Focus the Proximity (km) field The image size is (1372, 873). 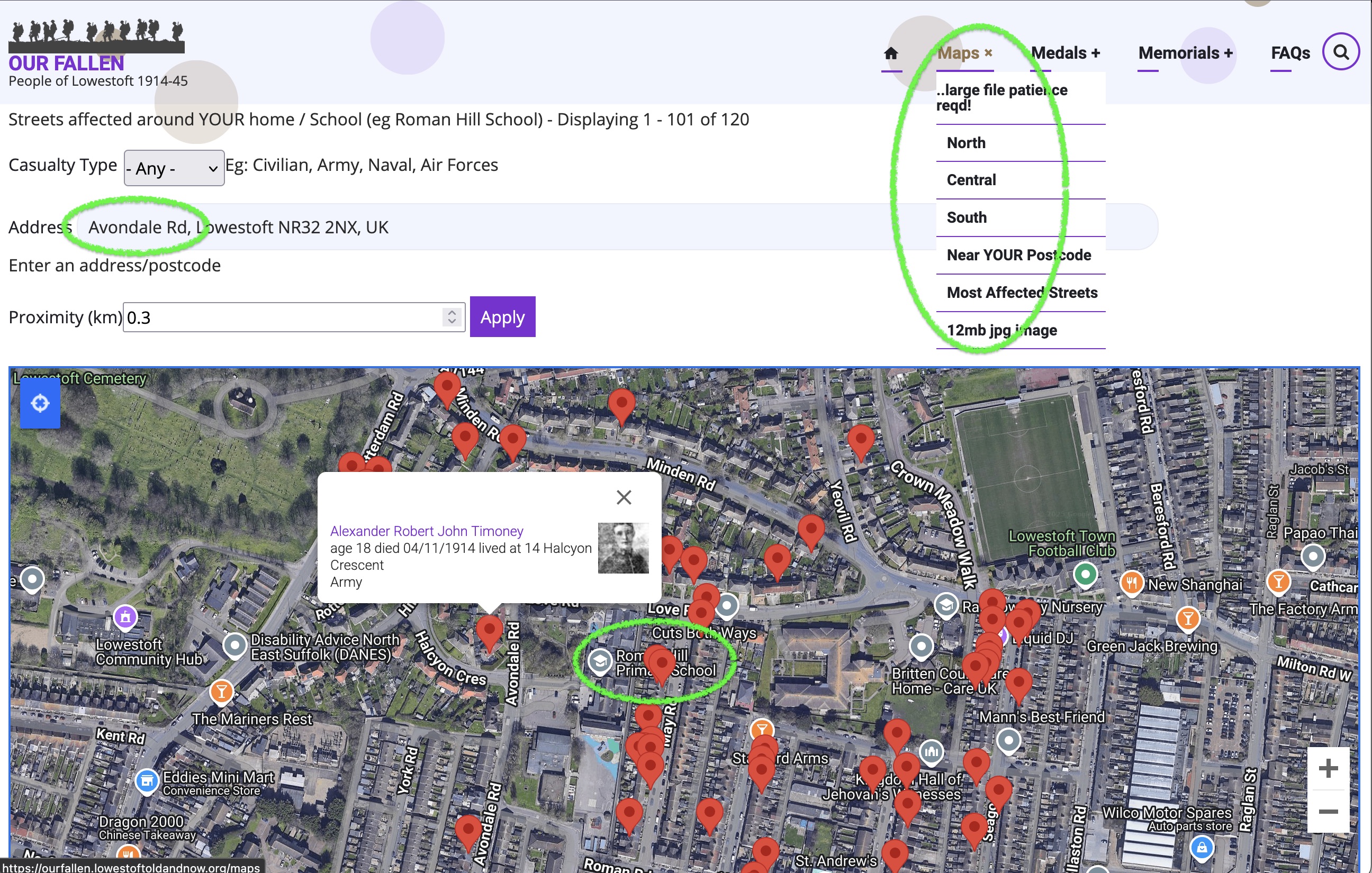(294, 317)
